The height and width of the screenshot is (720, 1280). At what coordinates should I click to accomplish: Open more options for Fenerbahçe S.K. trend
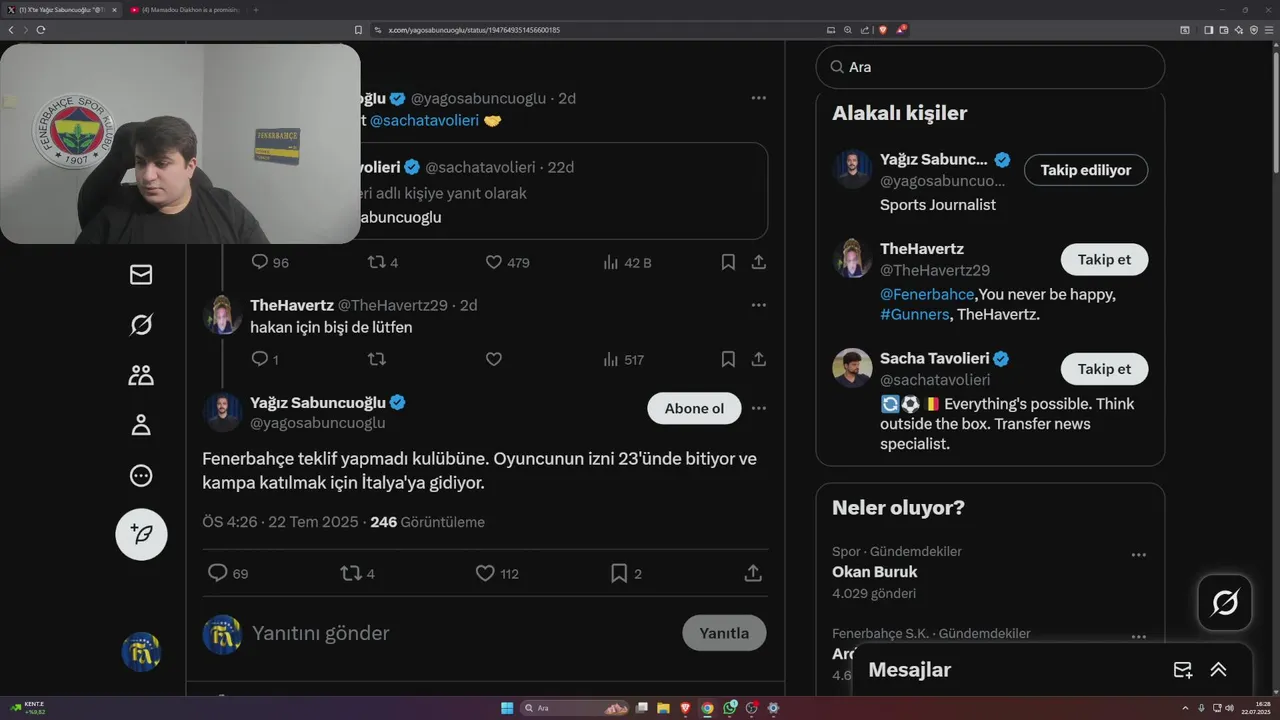click(x=1138, y=636)
